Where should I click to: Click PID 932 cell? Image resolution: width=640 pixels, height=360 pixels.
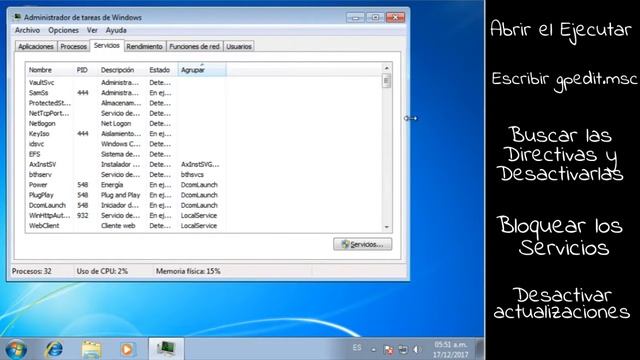(82, 215)
